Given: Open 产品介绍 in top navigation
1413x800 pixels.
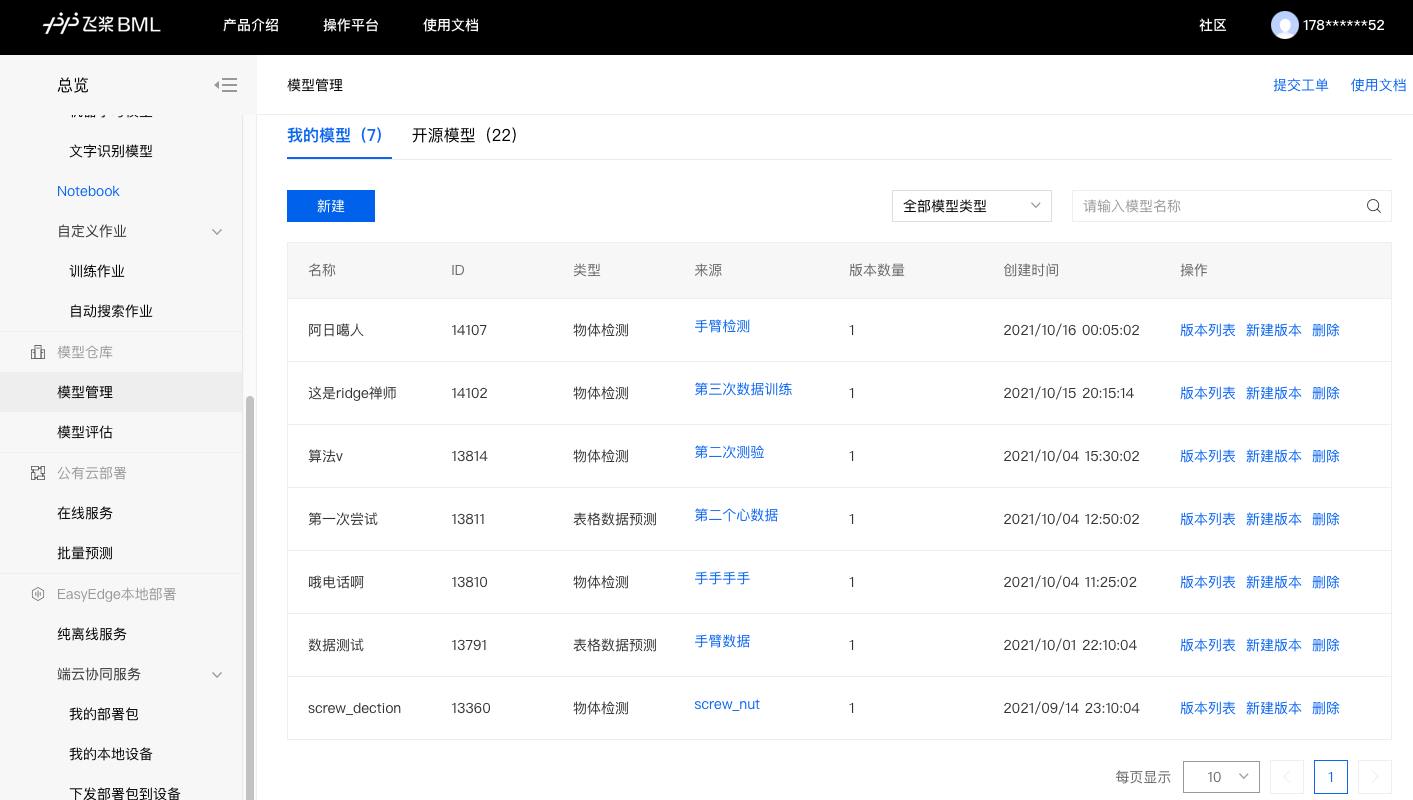Looking at the screenshot, I should coord(251,25).
